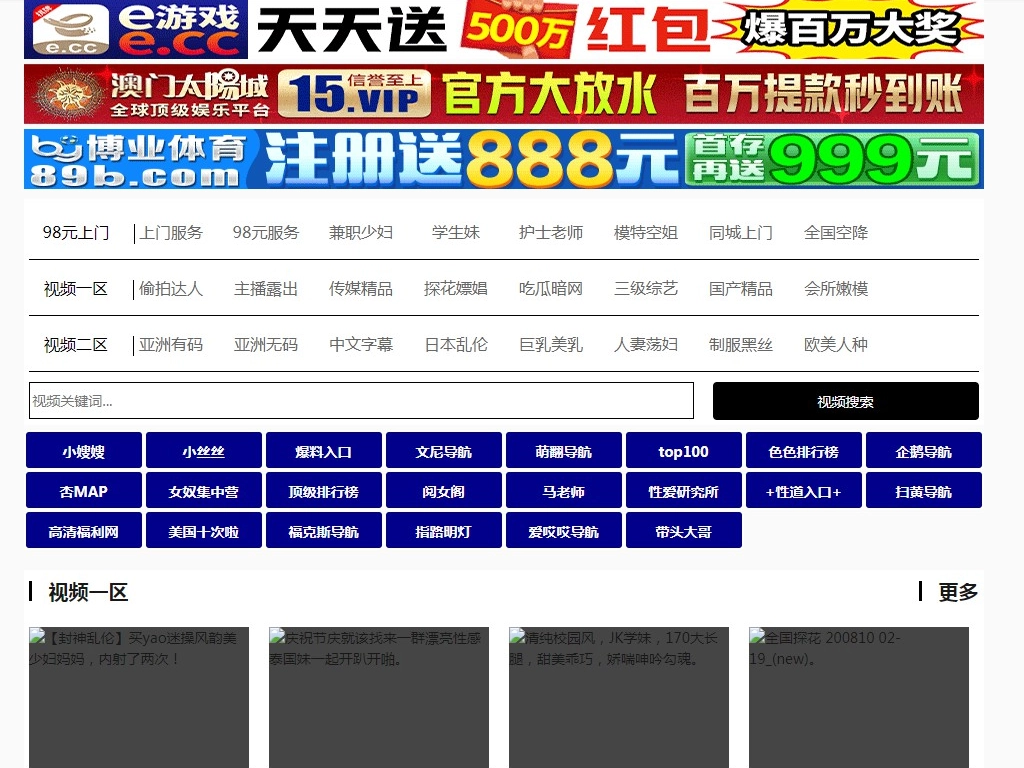Viewport: 1024px width, 768px height.
Task: Open the 澳门太阳城 15.VIP banner
Action: tap(503, 94)
